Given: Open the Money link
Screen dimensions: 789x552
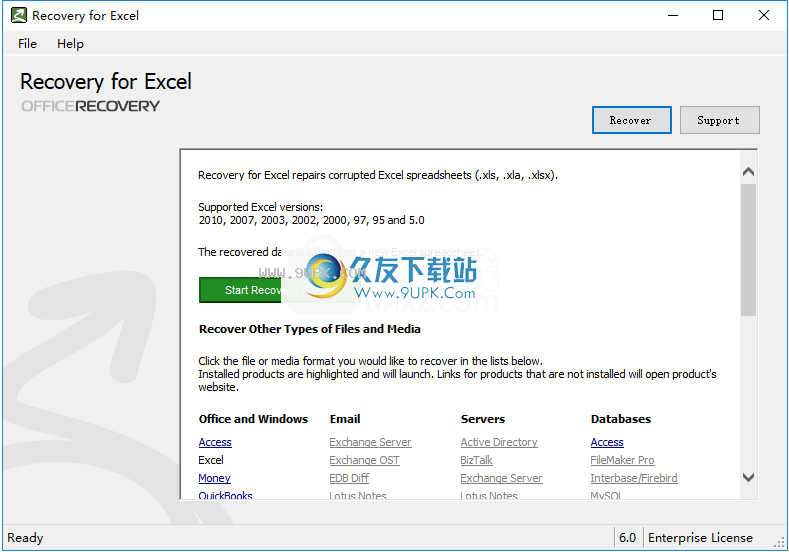Looking at the screenshot, I should [x=214, y=478].
